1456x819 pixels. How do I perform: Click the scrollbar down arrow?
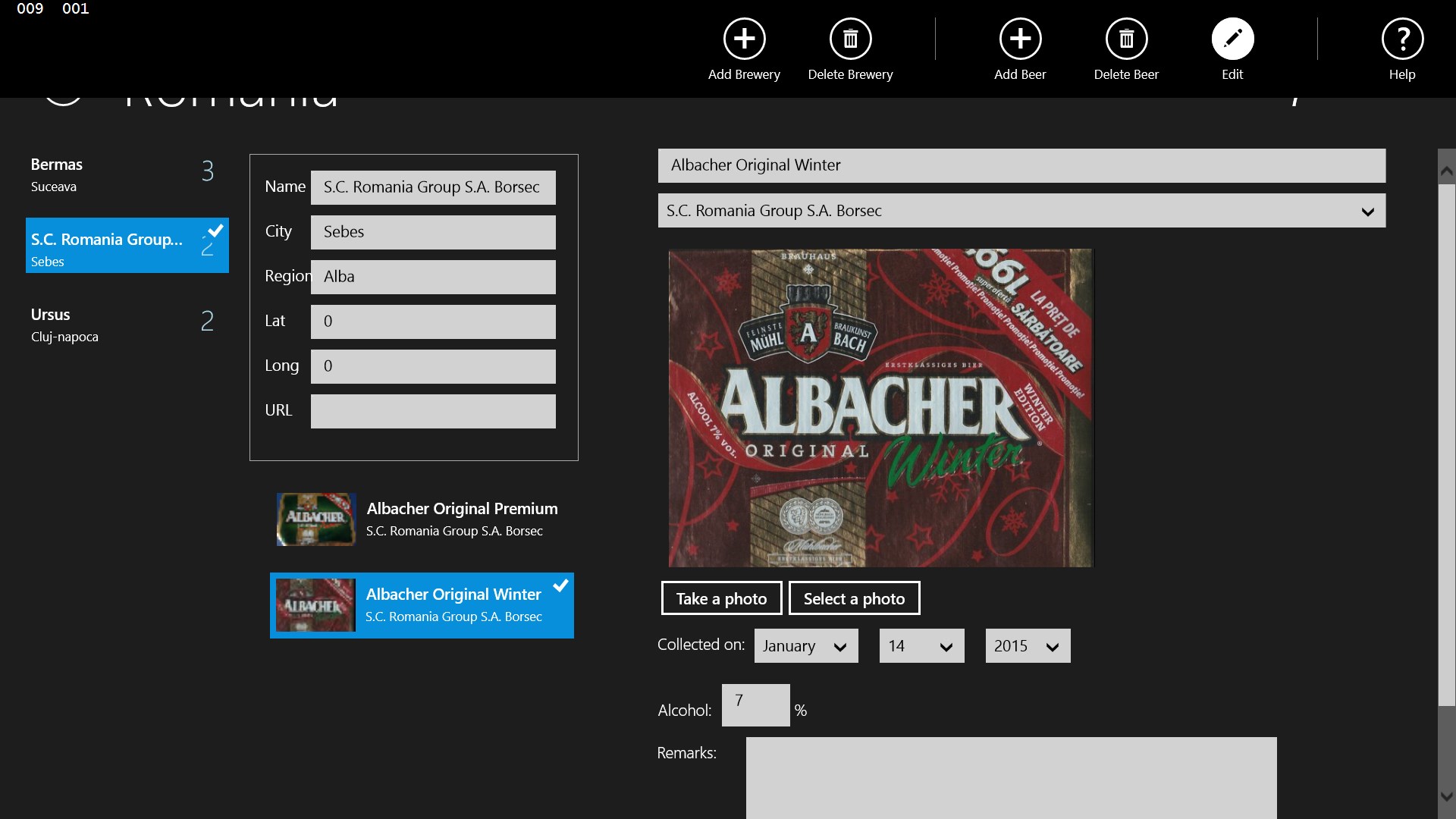(1446, 796)
